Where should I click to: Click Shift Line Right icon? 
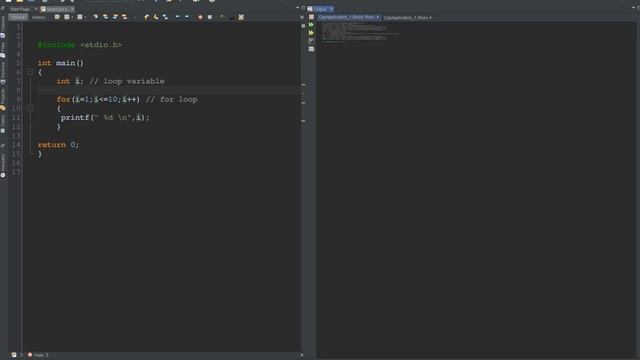click(187, 17)
